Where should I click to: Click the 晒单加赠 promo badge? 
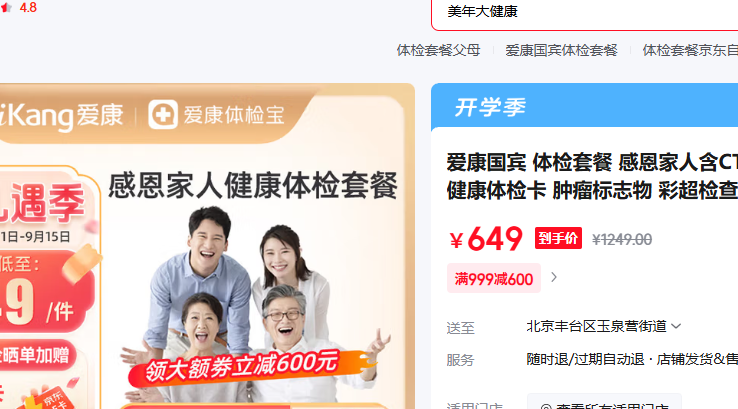(x=36, y=355)
